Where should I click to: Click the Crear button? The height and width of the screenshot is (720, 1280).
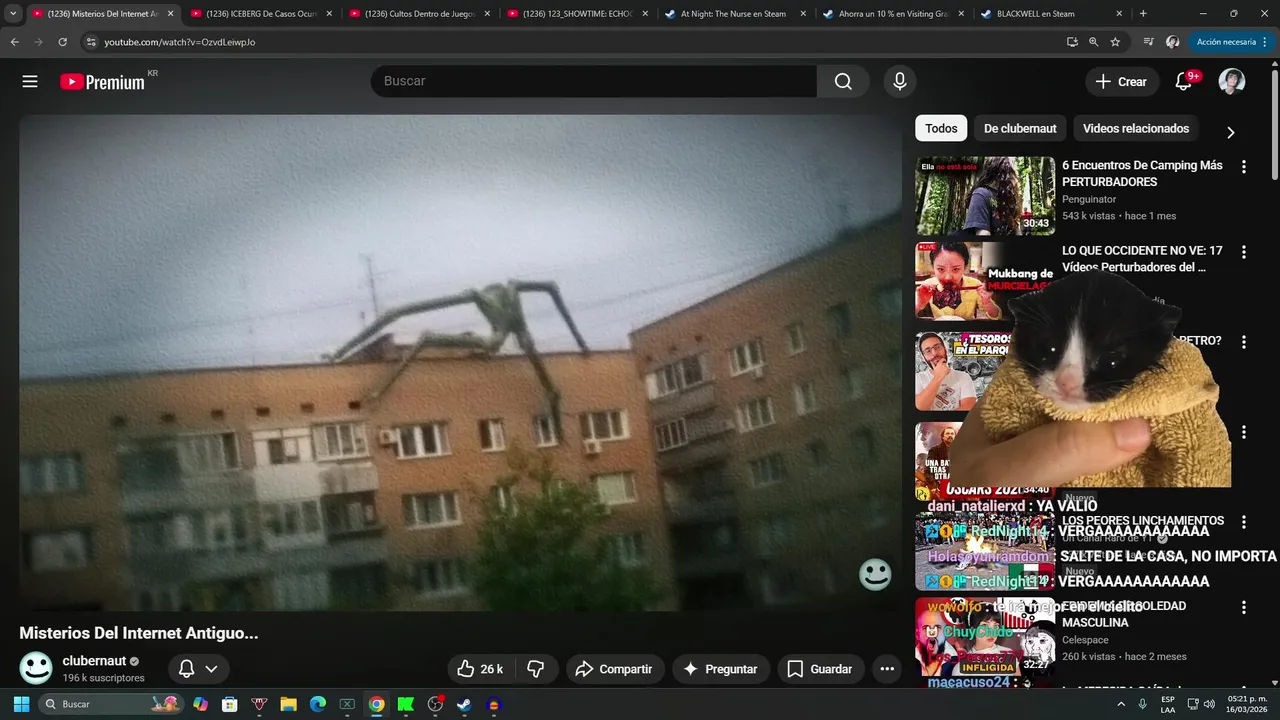coord(1122,82)
